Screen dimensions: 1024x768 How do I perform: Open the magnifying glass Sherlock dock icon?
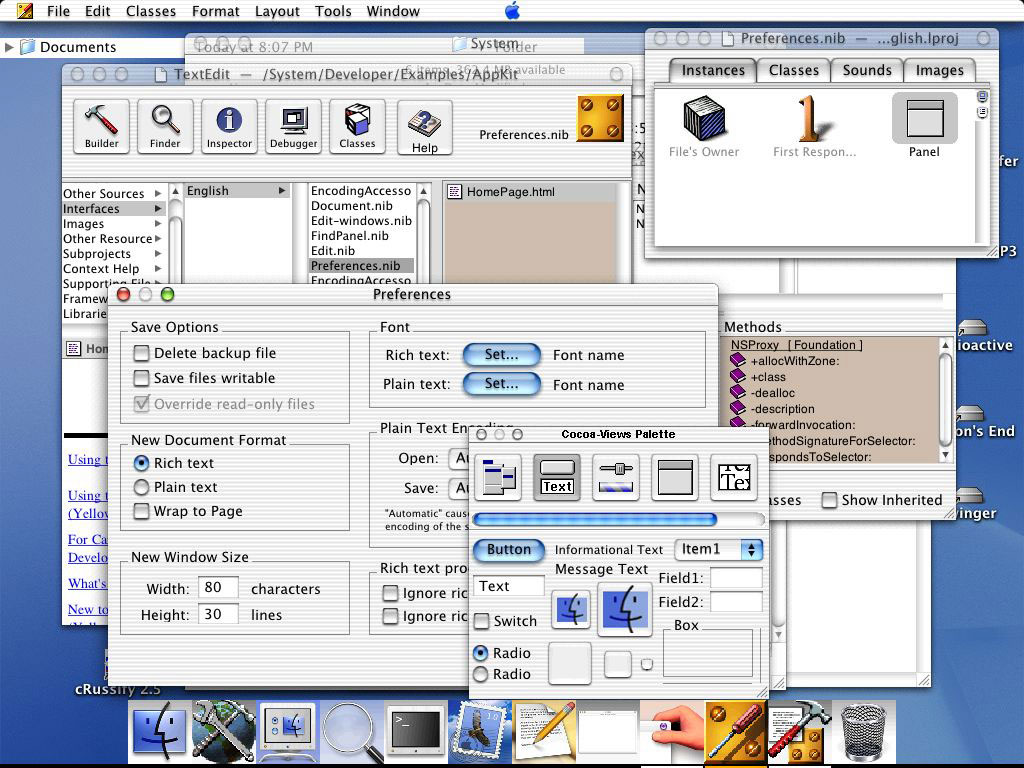352,732
